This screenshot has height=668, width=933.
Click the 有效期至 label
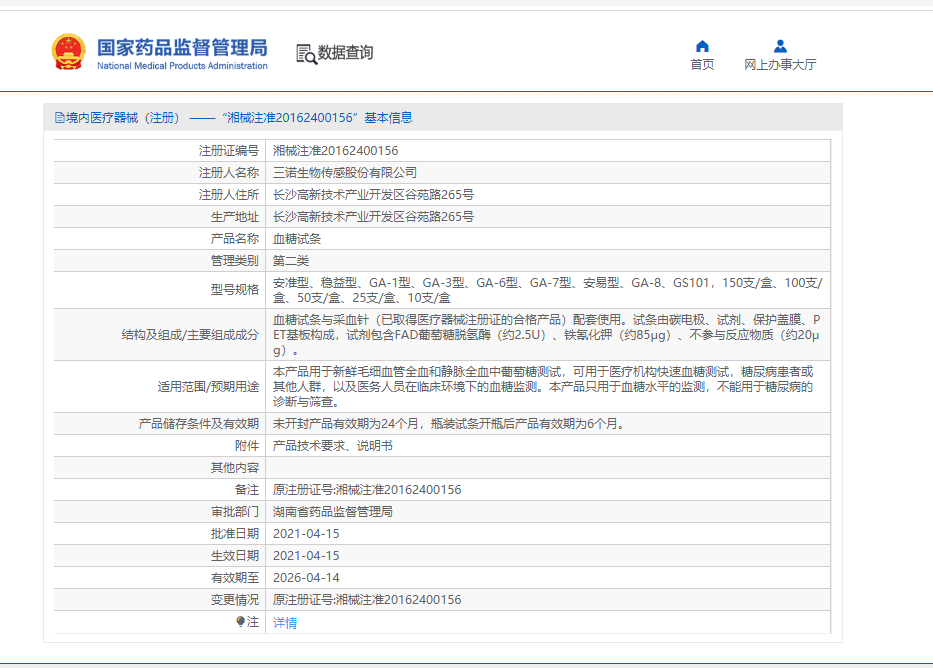234,578
